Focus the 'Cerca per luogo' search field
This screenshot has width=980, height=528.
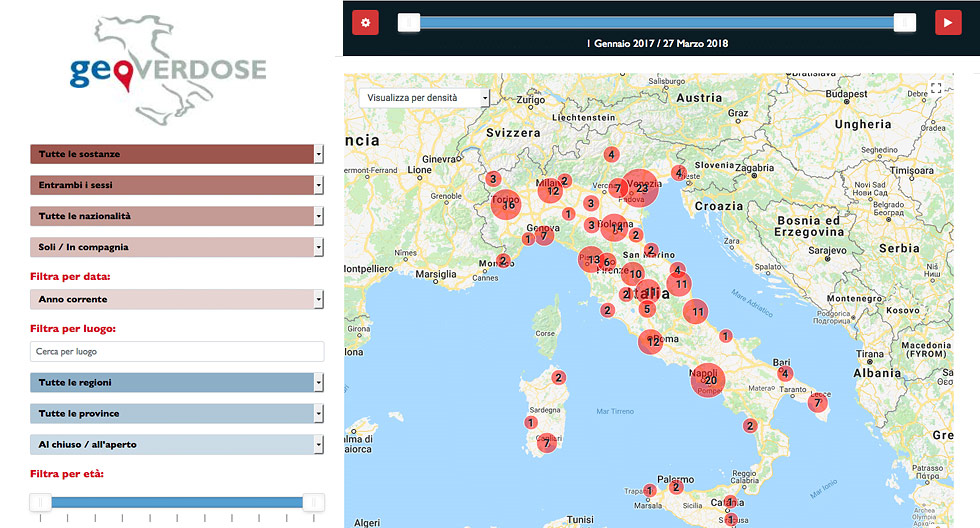[x=177, y=351]
